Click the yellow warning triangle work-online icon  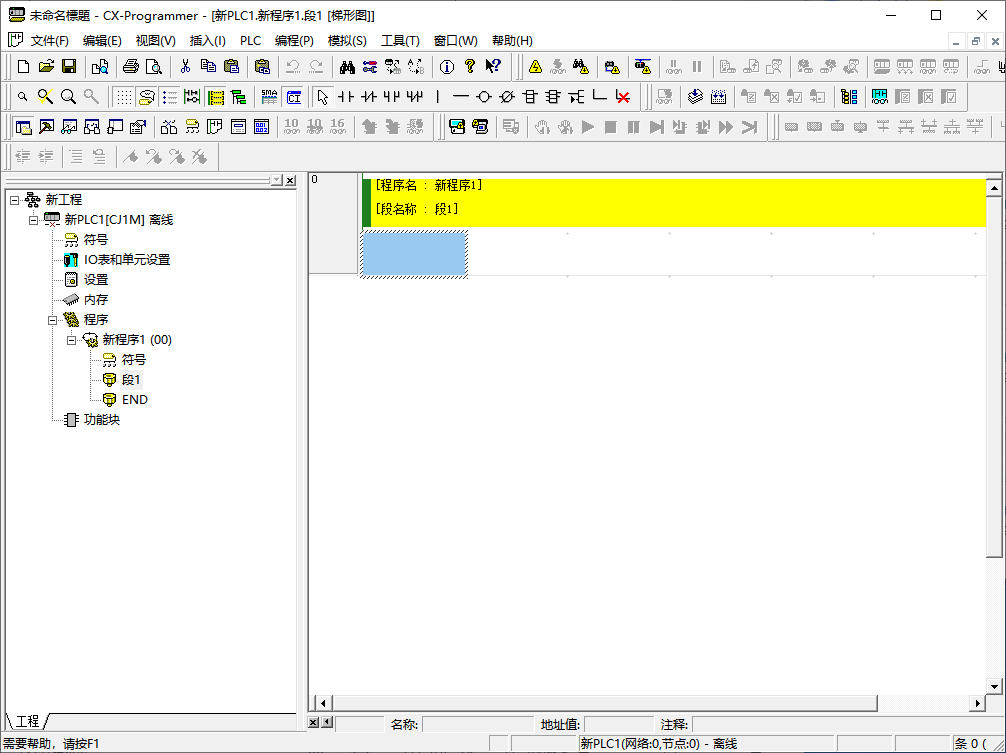point(535,66)
